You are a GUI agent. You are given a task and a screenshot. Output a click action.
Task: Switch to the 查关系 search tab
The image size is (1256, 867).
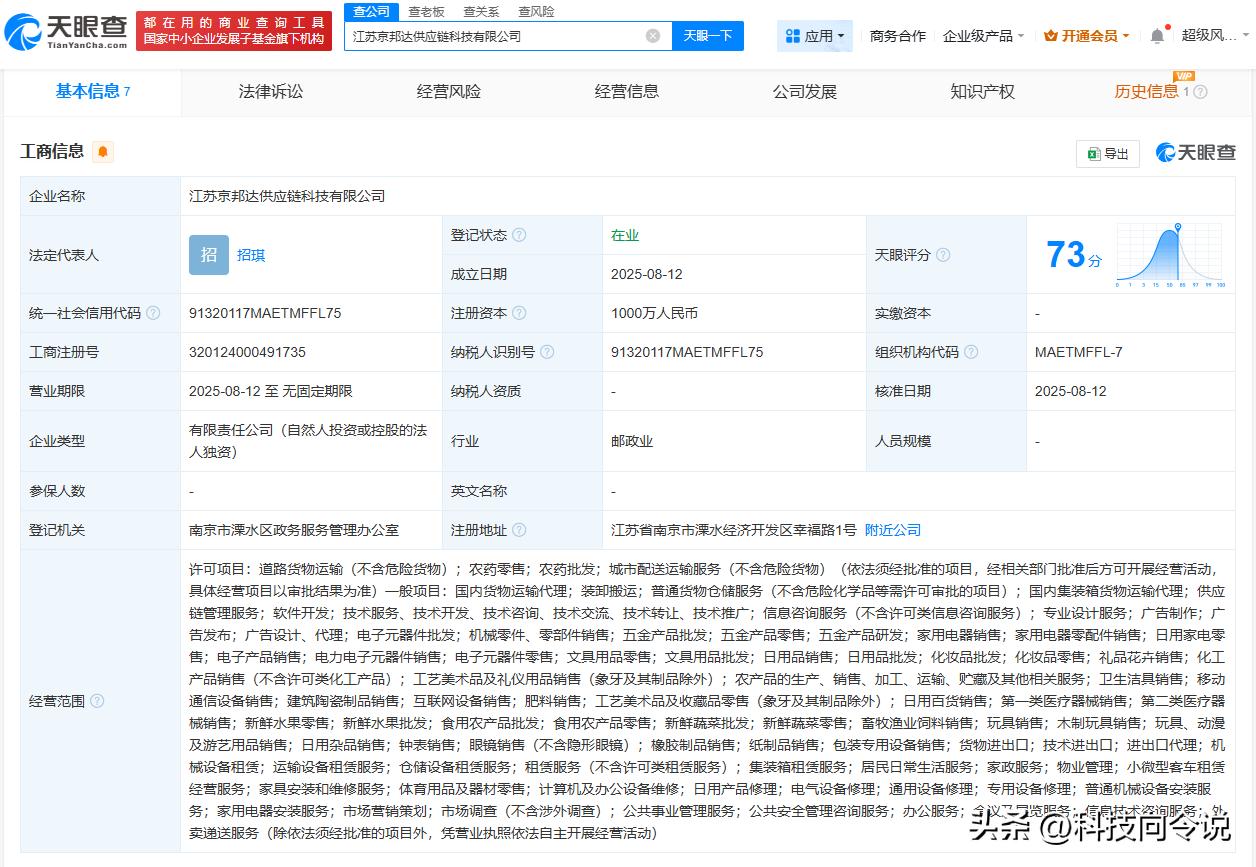point(481,11)
